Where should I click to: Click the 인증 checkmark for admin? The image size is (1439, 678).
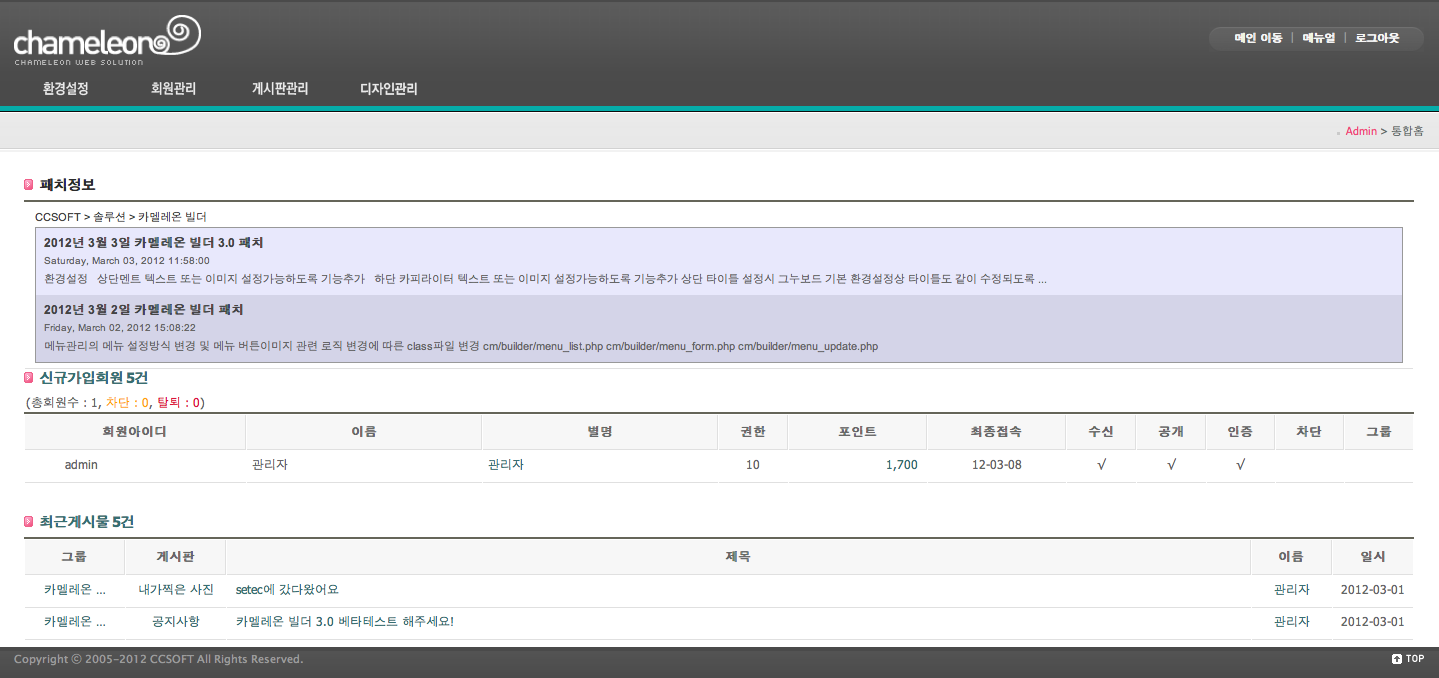point(1240,465)
